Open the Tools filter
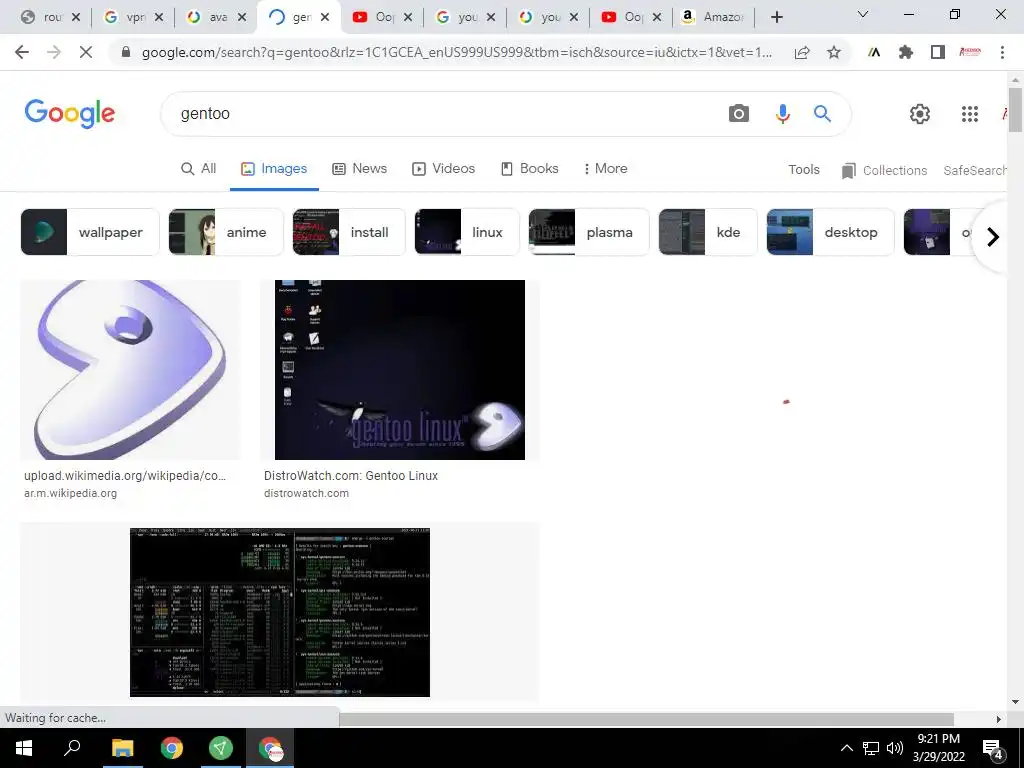Image resolution: width=1024 pixels, height=768 pixels. [803, 170]
